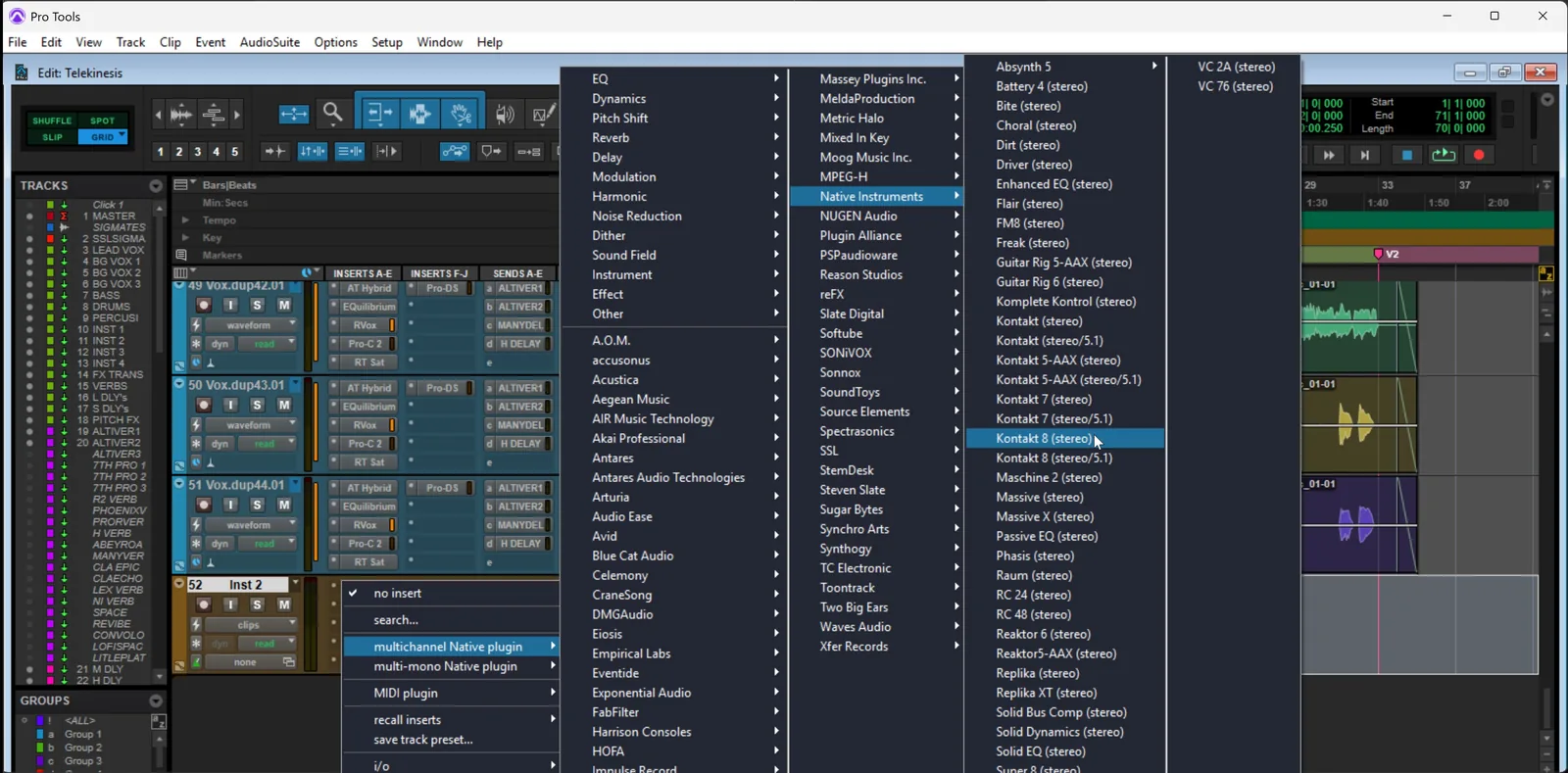Enable Spot edit mode
The width and height of the screenshot is (1568, 773).
pos(103,121)
